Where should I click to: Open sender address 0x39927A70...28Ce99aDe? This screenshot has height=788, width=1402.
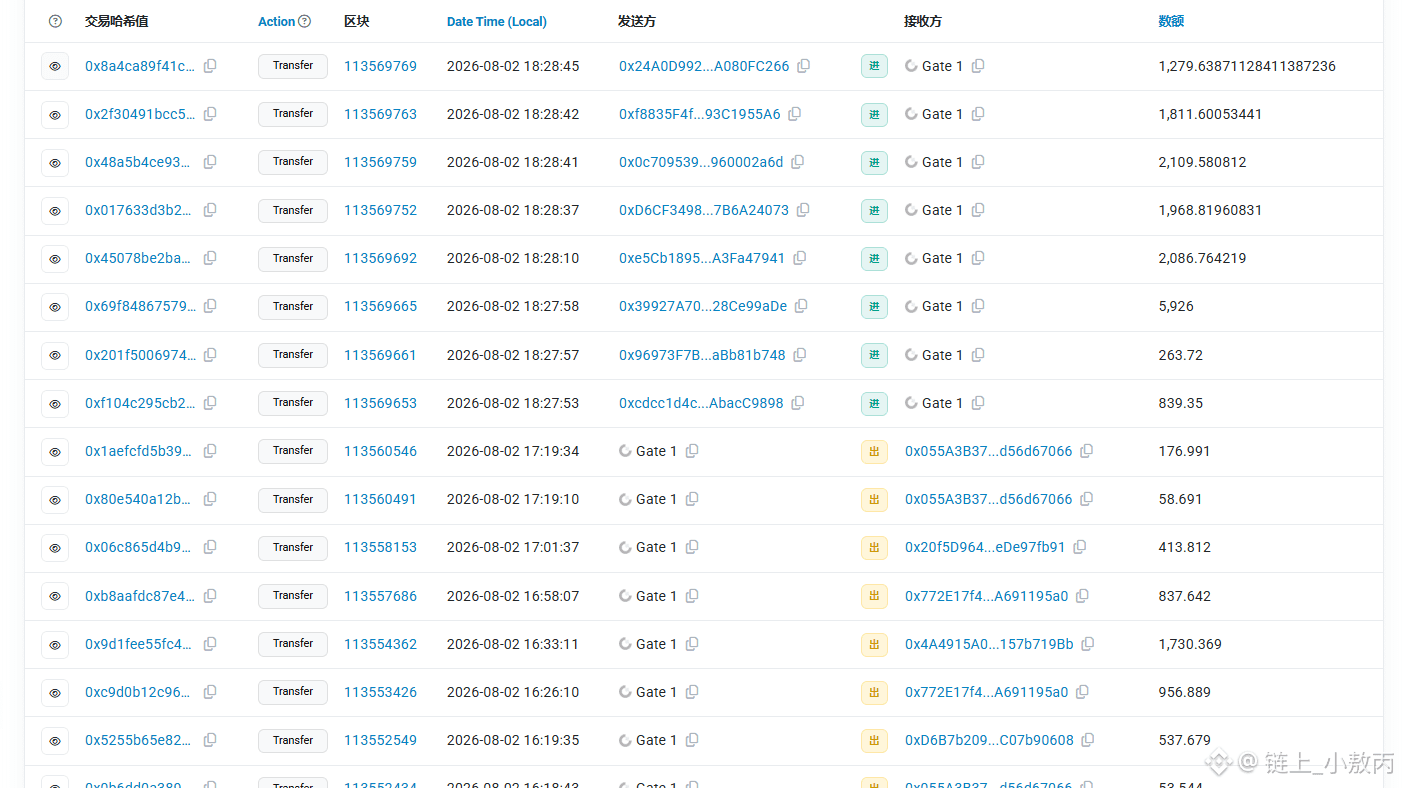point(703,306)
